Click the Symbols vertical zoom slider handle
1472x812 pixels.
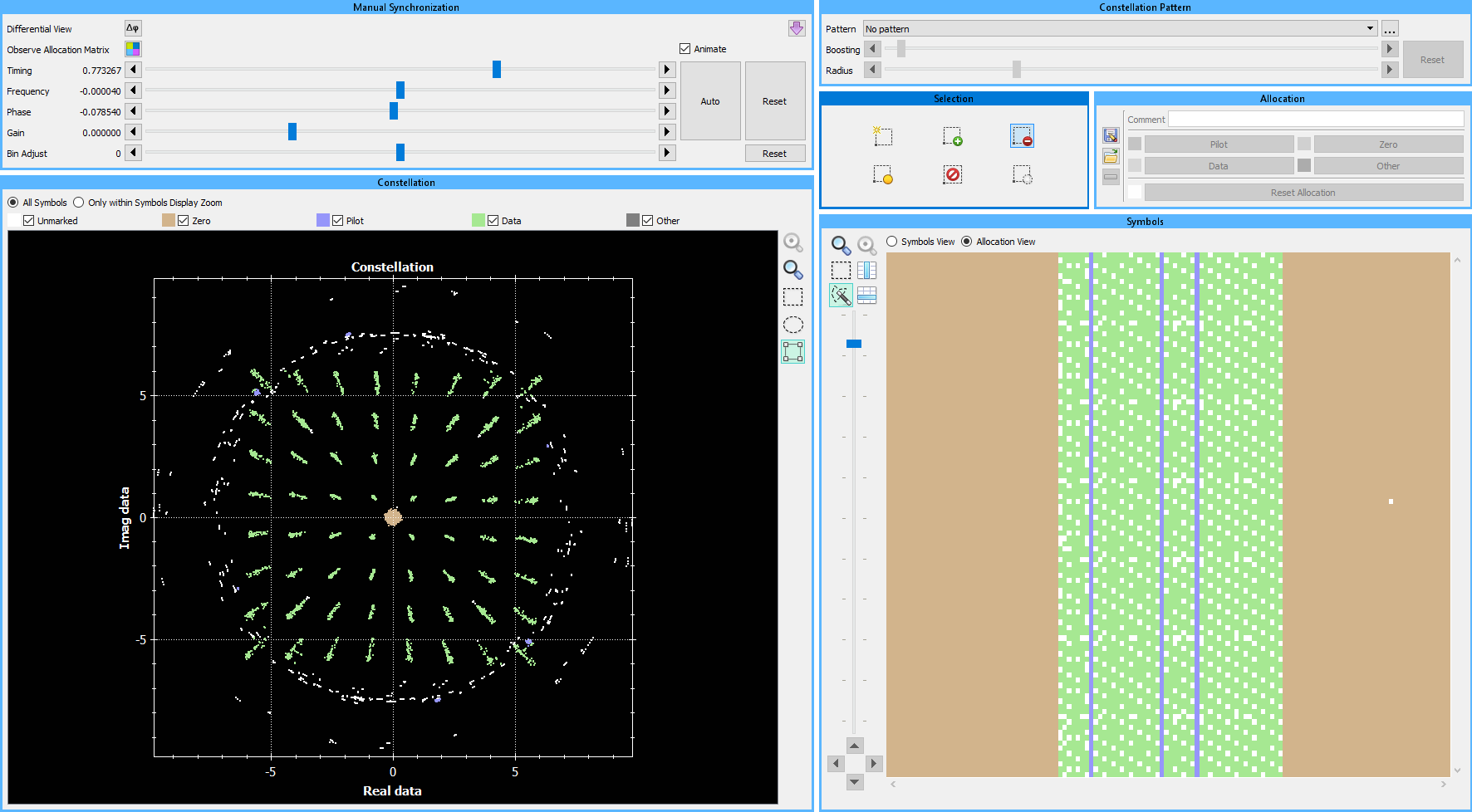tap(854, 344)
